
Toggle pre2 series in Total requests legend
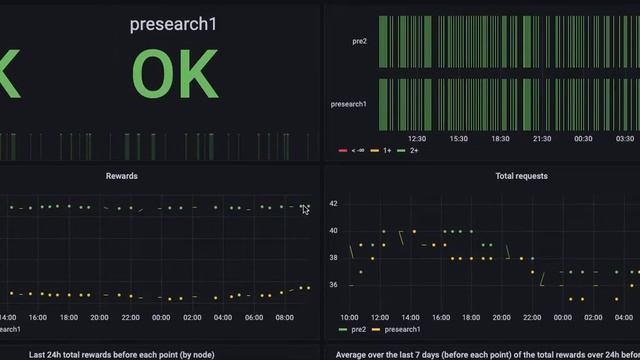tap(353, 329)
